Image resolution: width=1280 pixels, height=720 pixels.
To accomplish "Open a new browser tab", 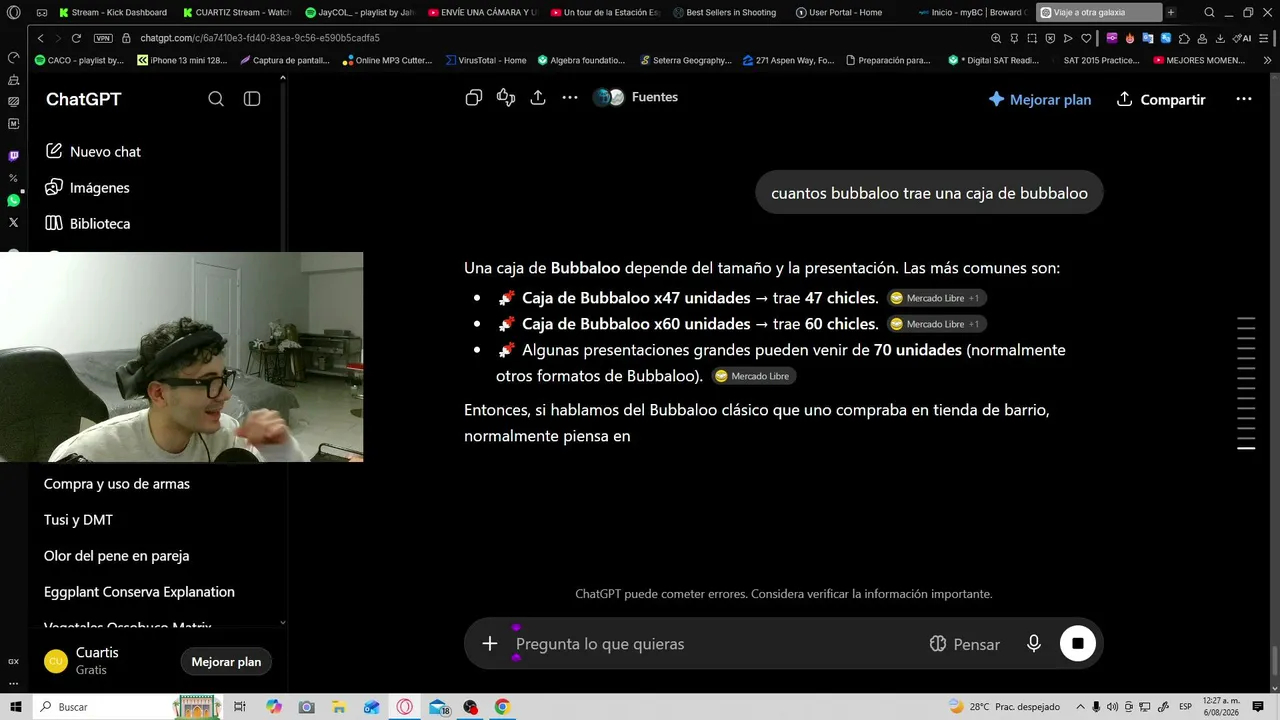I will click(x=1171, y=13).
